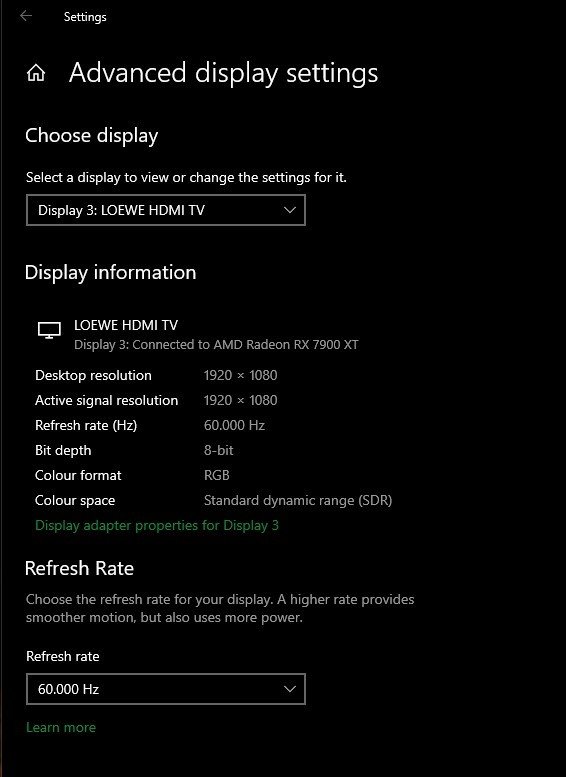Click the Learn more link
The width and height of the screenshot is (566, 777).
pyautogui.click(x=60, y=727)
